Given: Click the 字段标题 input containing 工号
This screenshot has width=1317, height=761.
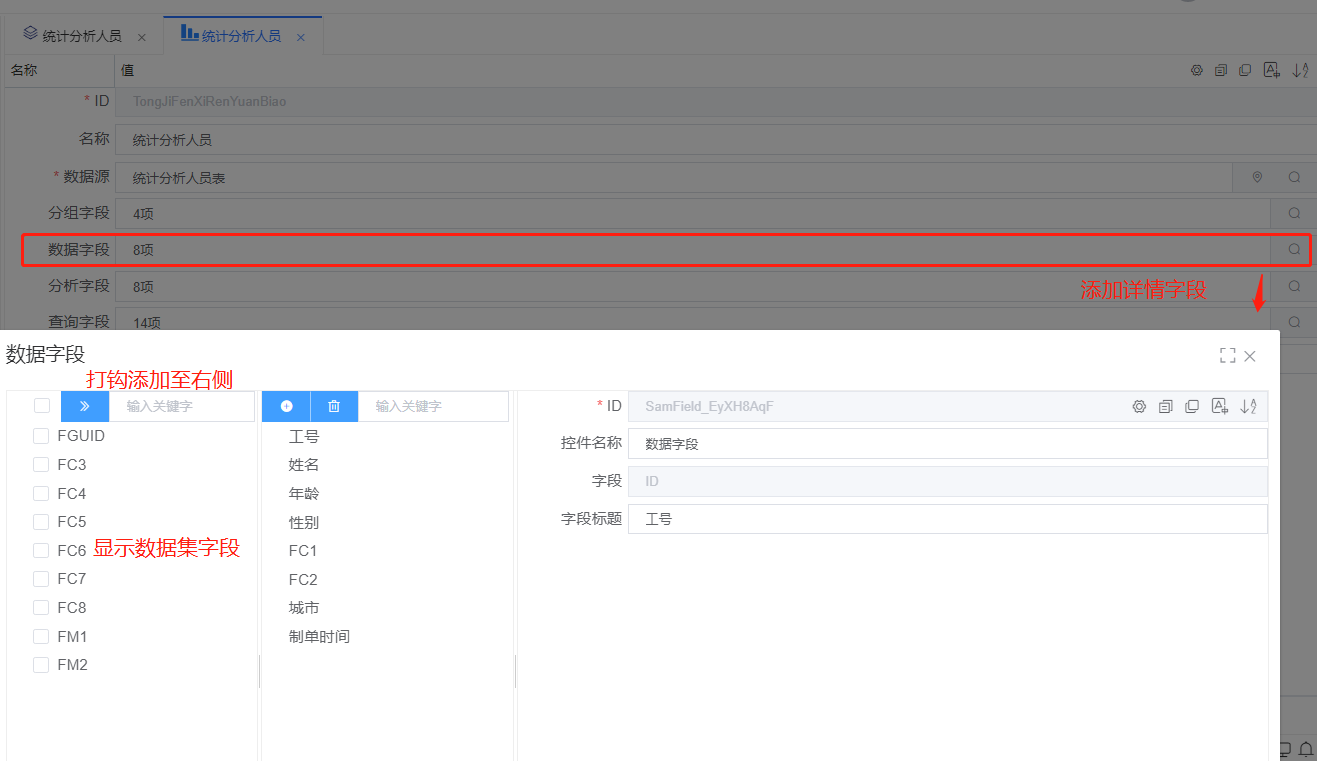Looking at the screenshot, I should tap(946, 519).
